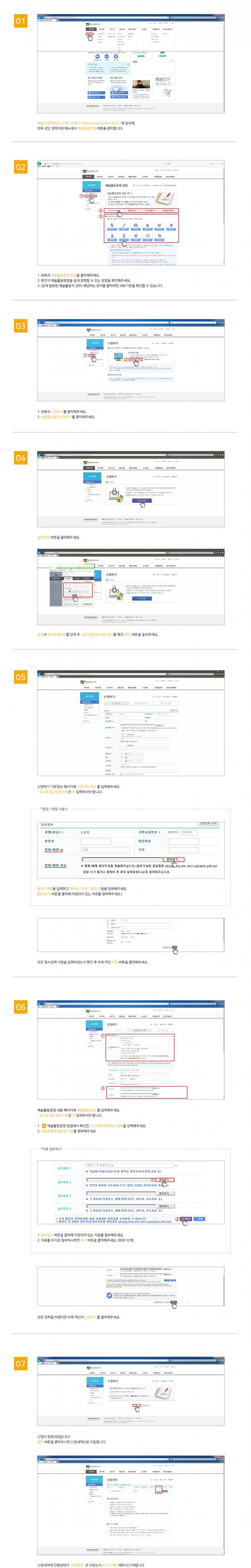Click the pencil category icon in step 02
Viewport: 251px width, 1568px height.
(x=124, y=225)
